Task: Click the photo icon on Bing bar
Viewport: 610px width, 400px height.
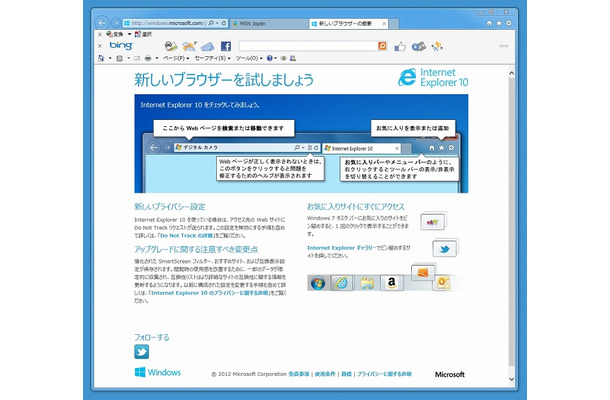Action: [171, 46]
